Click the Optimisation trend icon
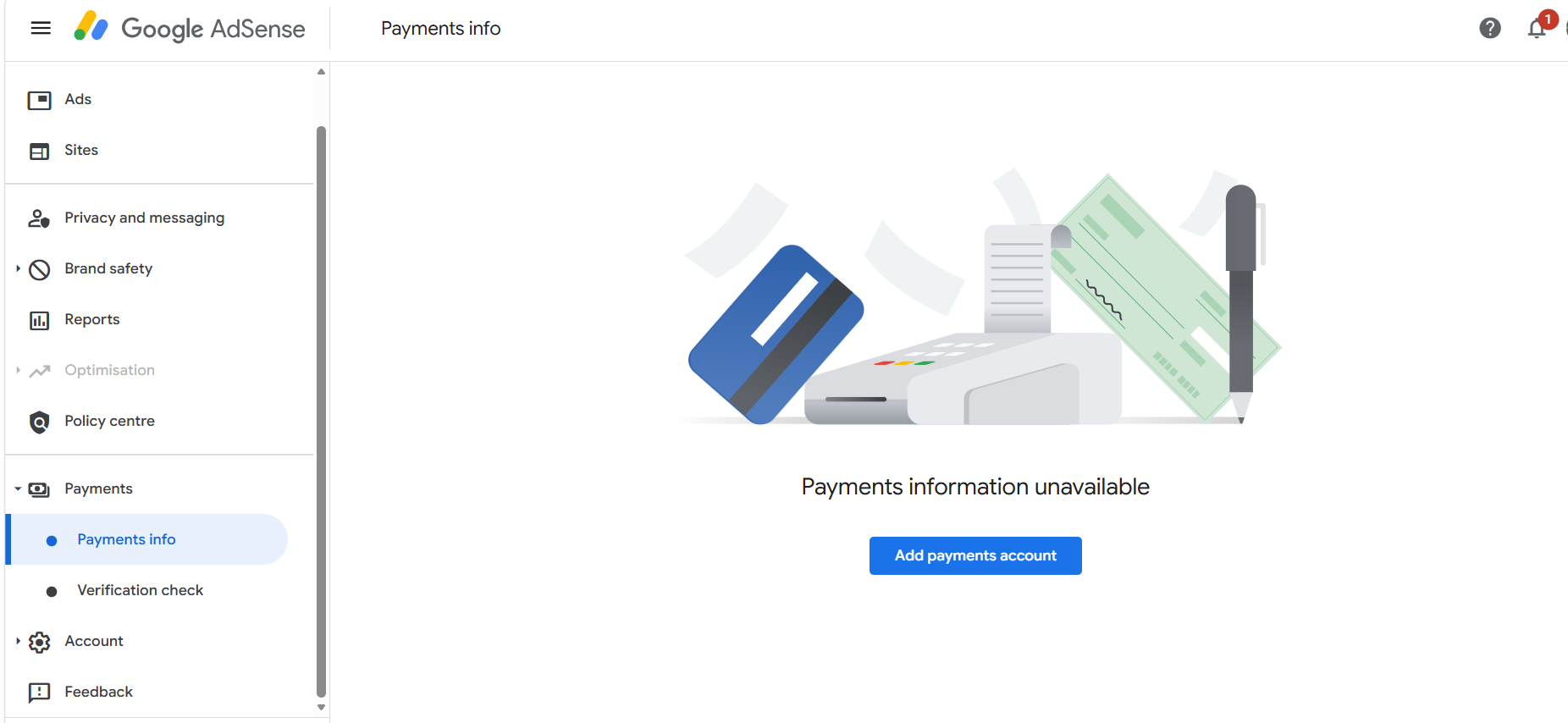The image size is (1568, 723). point(39,371)
